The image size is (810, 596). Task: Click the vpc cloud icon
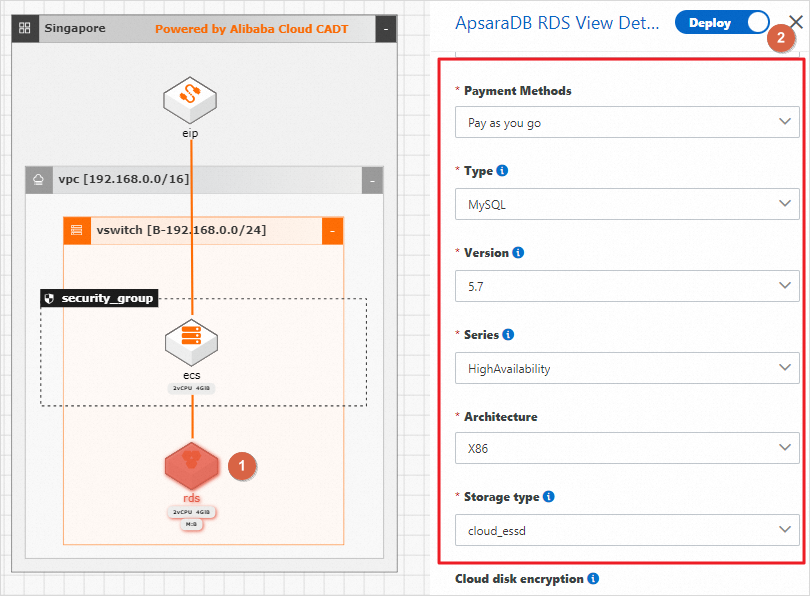(39, 180)
